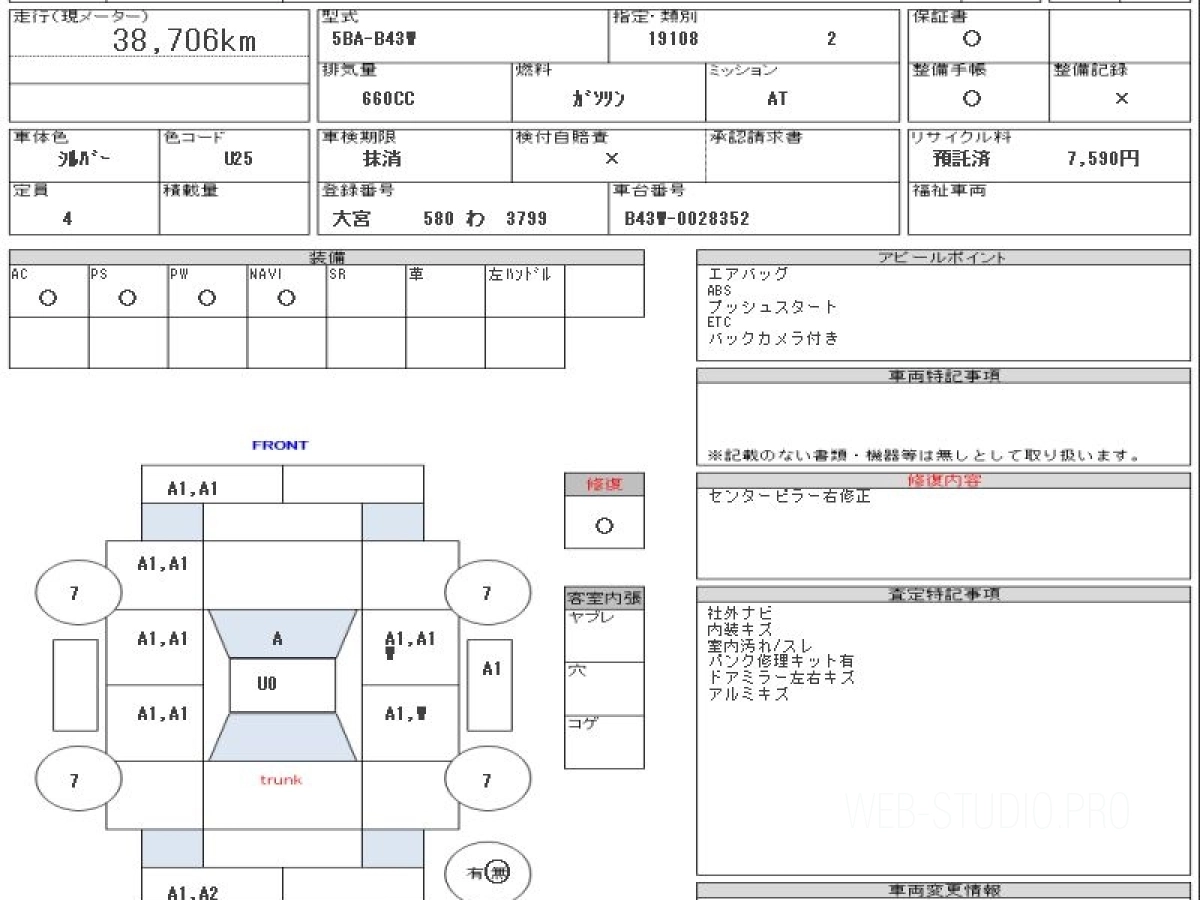This screenshot has height=900, width=1200.
Task: Click the ABS appeal point entry
Action: click(719, 290)
